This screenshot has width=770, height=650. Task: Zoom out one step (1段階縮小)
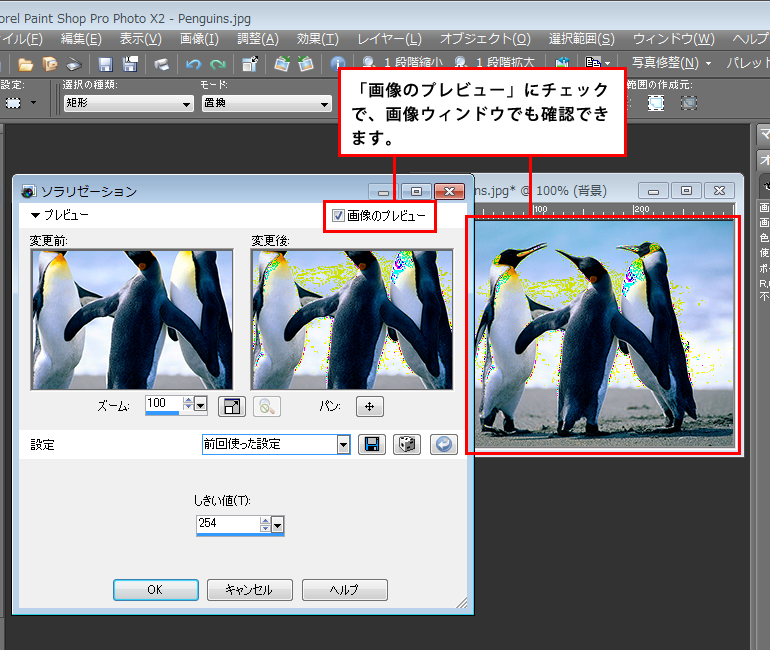point(403,62)
